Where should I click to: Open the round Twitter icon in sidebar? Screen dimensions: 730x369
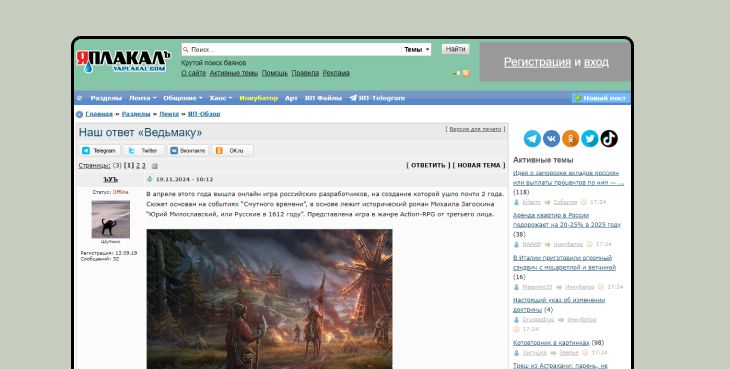[x=589, y=139]
